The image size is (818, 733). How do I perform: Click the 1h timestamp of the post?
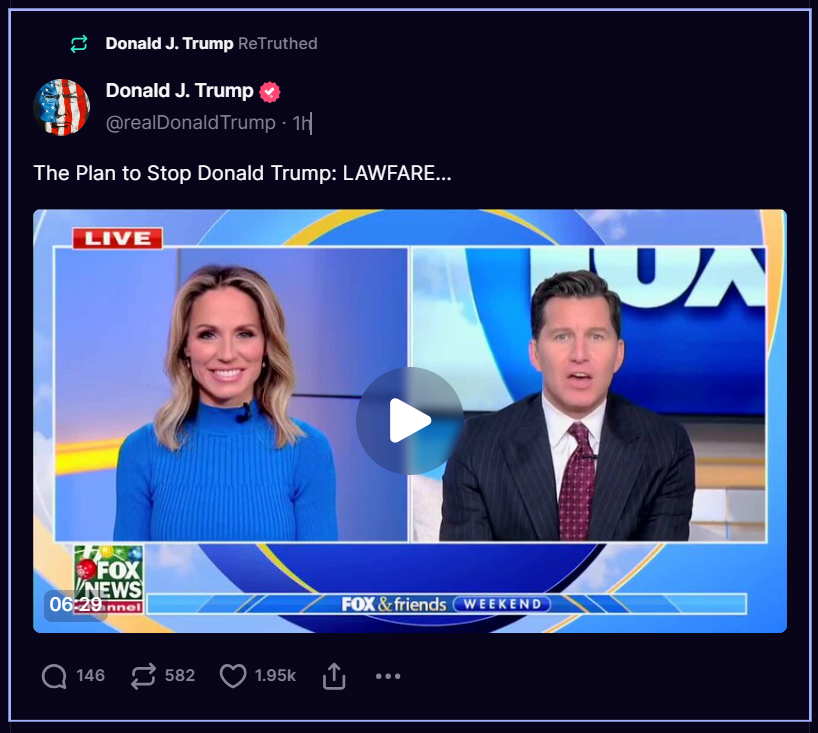(x=302, y=123)
